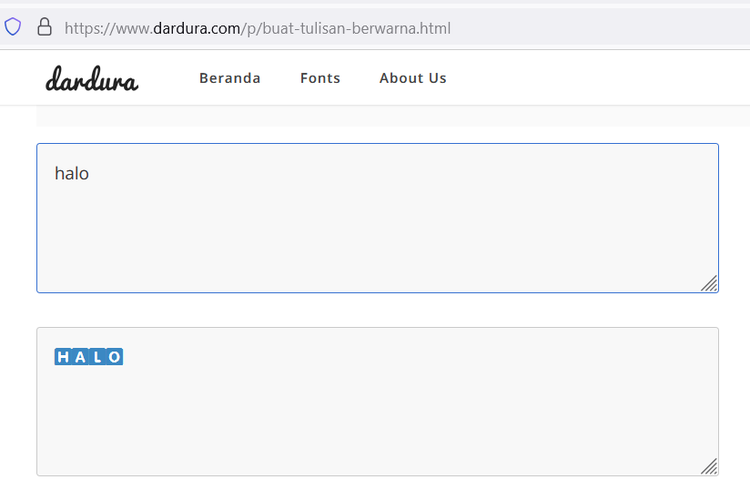
Task: Place cursor on the word halo
Action: pyautogui.click(x=72, y=173)
